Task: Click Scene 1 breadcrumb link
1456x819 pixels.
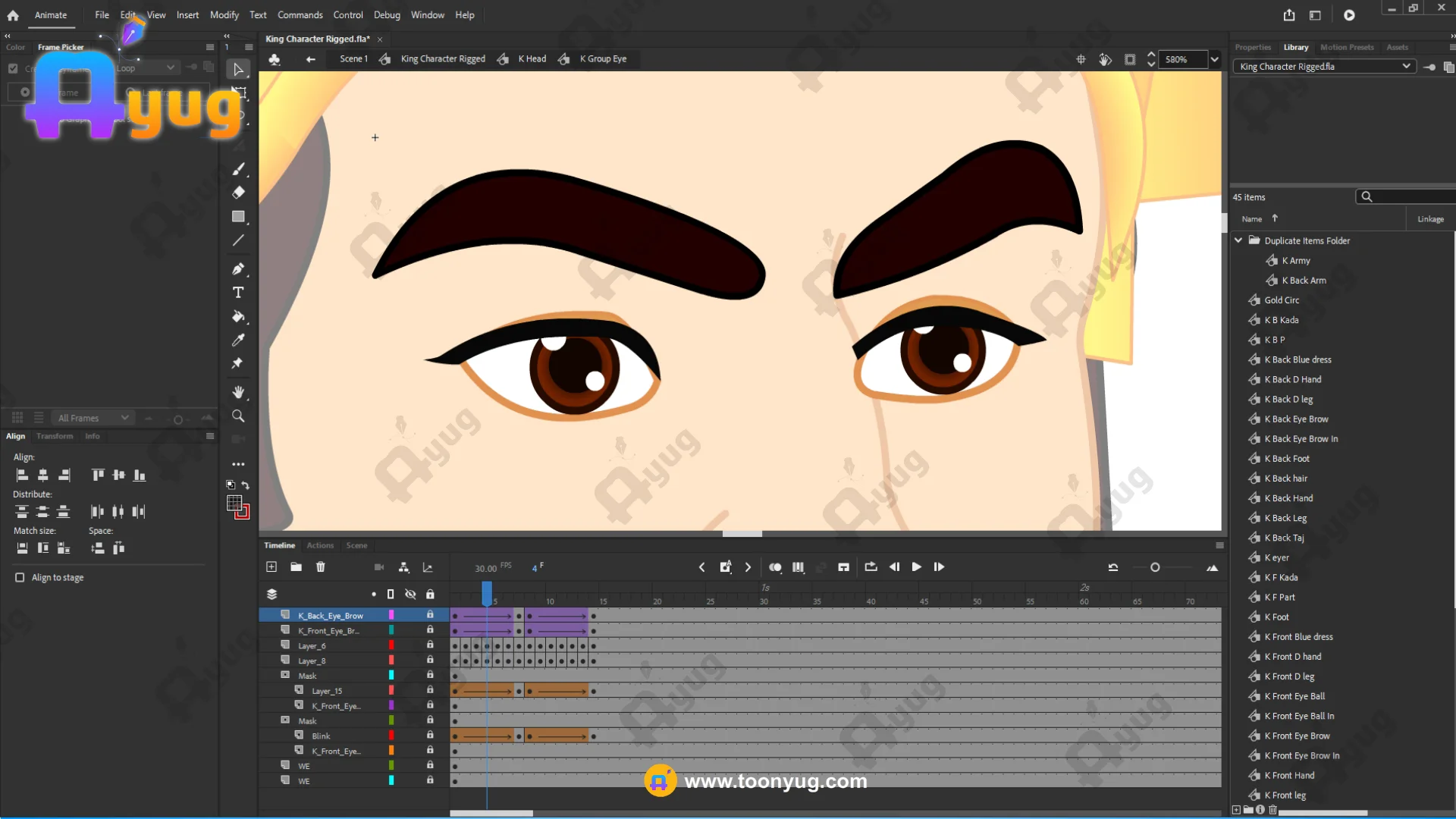Action: click(x=353, y=59)
